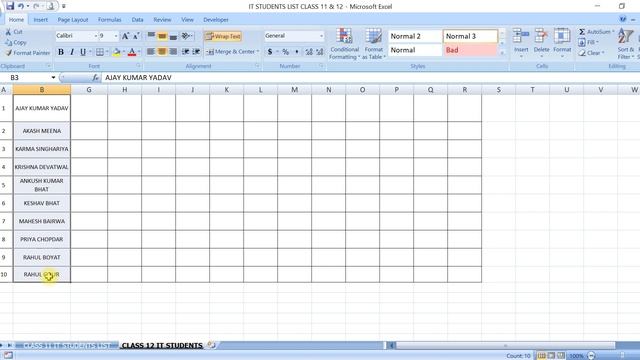640x360 pixels.
Task: Click Insert cells icon
Action: tap(521, 36)
